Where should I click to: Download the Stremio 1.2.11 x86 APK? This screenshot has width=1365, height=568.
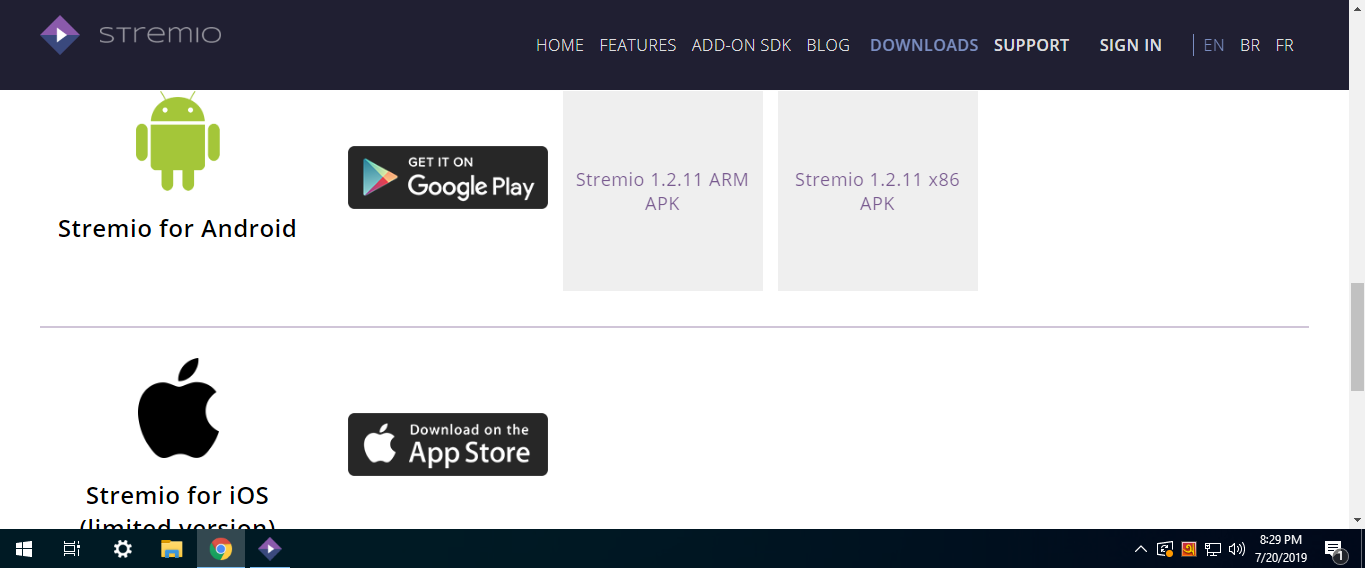[x=878, y=191]
